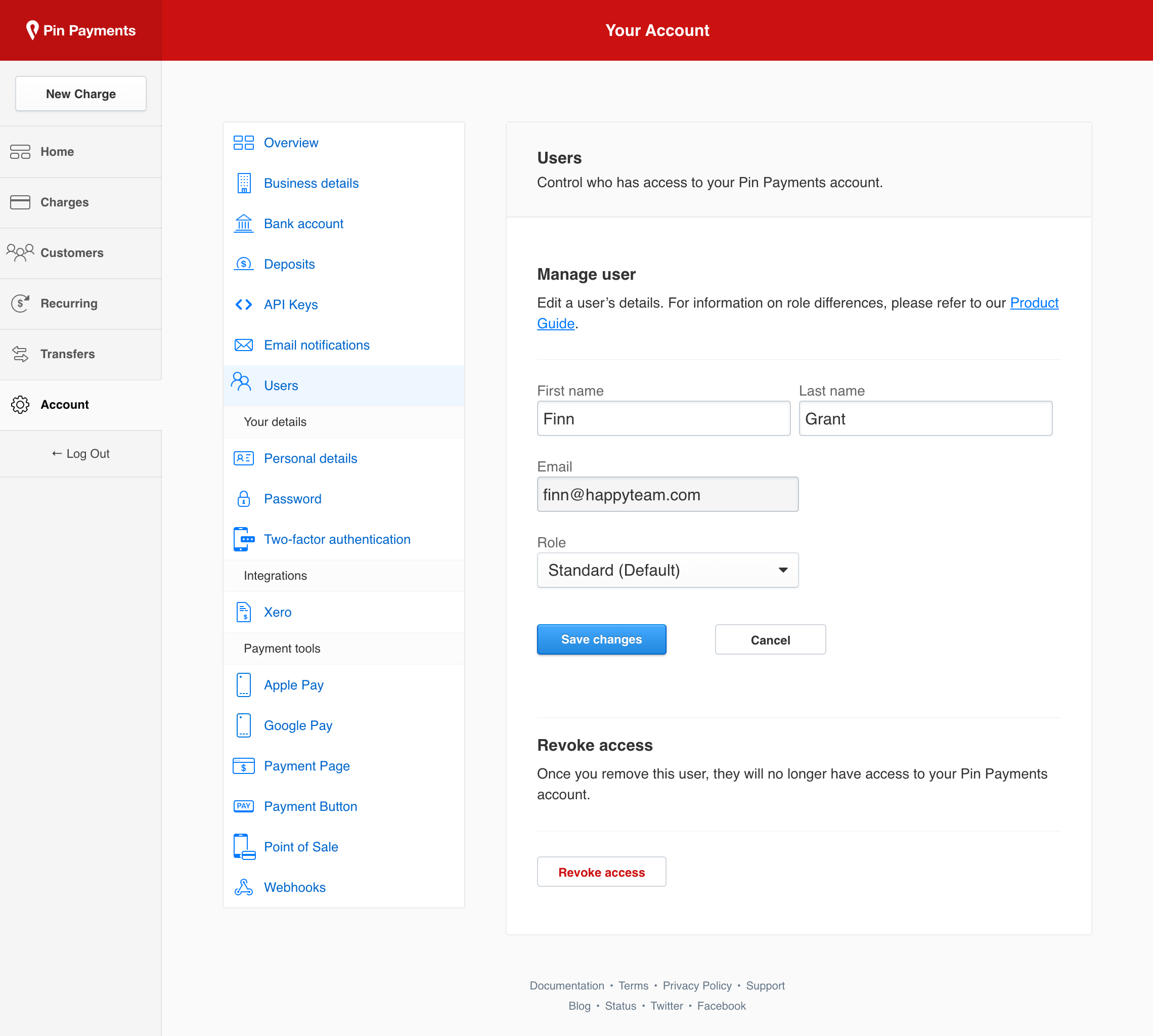Click the Business details building icon
The image size is (1153, 1036).
(244, 183)
